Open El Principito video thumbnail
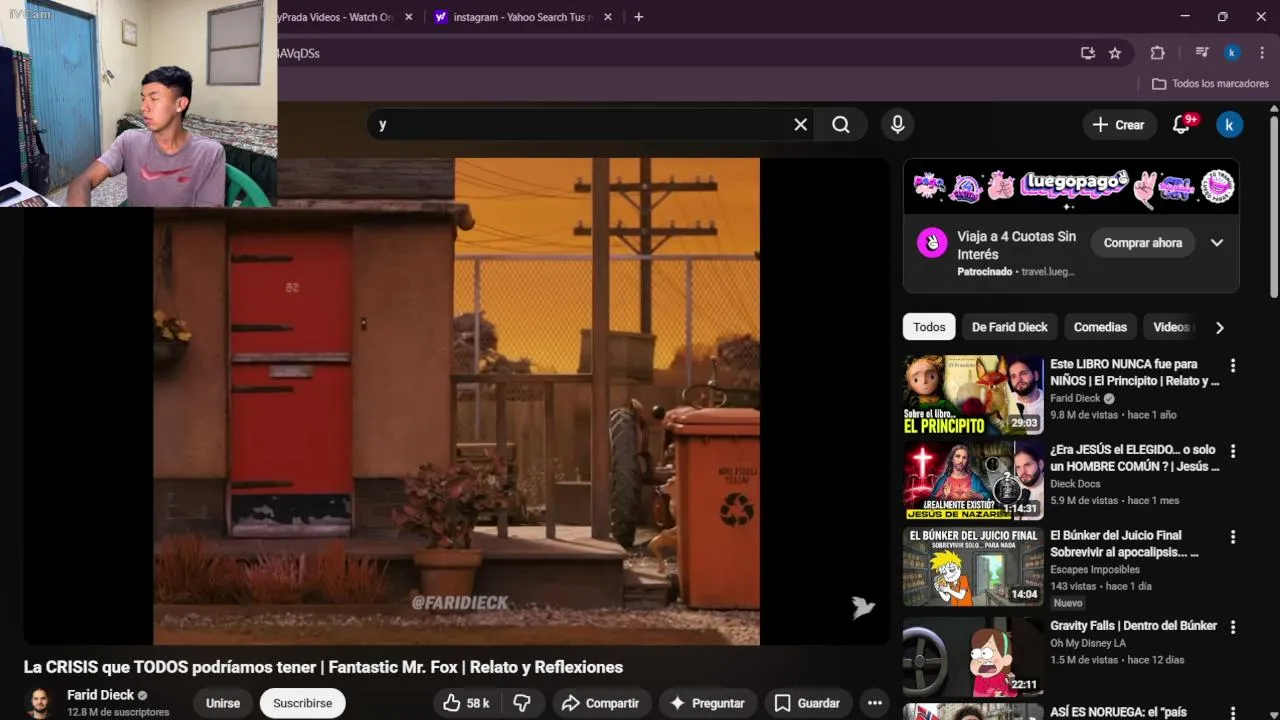 pos(973,395)
